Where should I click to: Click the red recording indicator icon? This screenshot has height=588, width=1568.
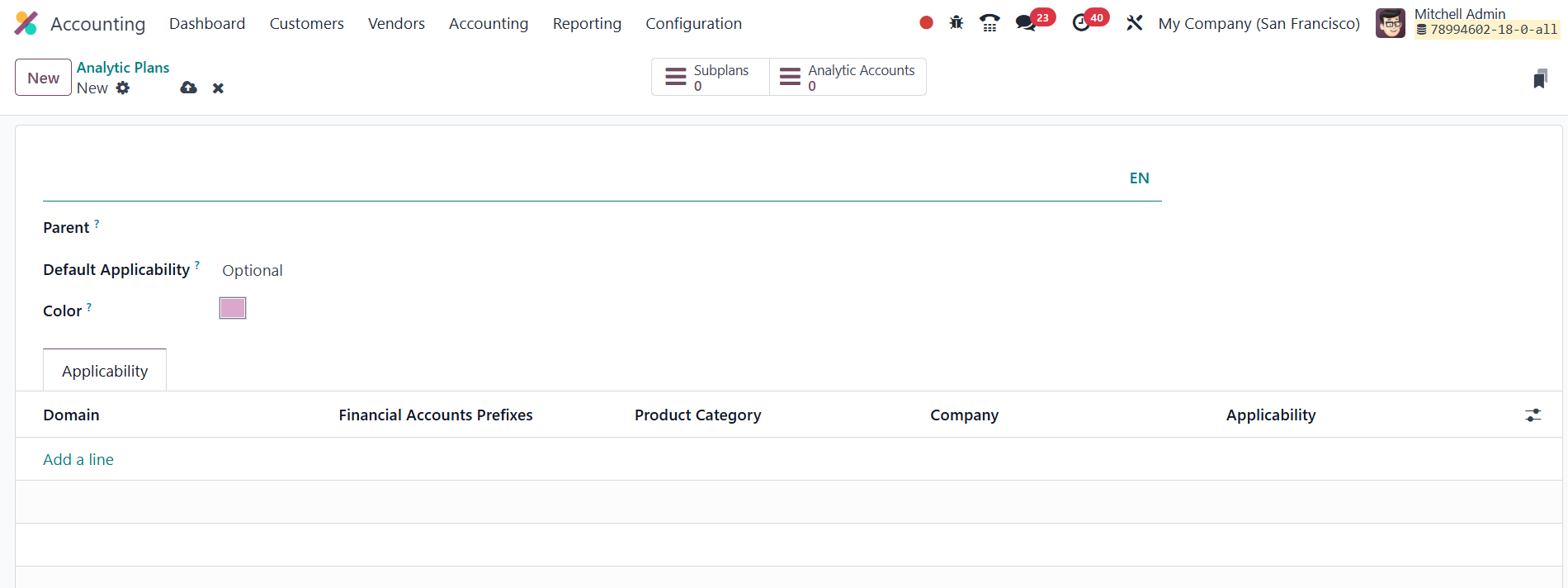[x=926, y=23]
